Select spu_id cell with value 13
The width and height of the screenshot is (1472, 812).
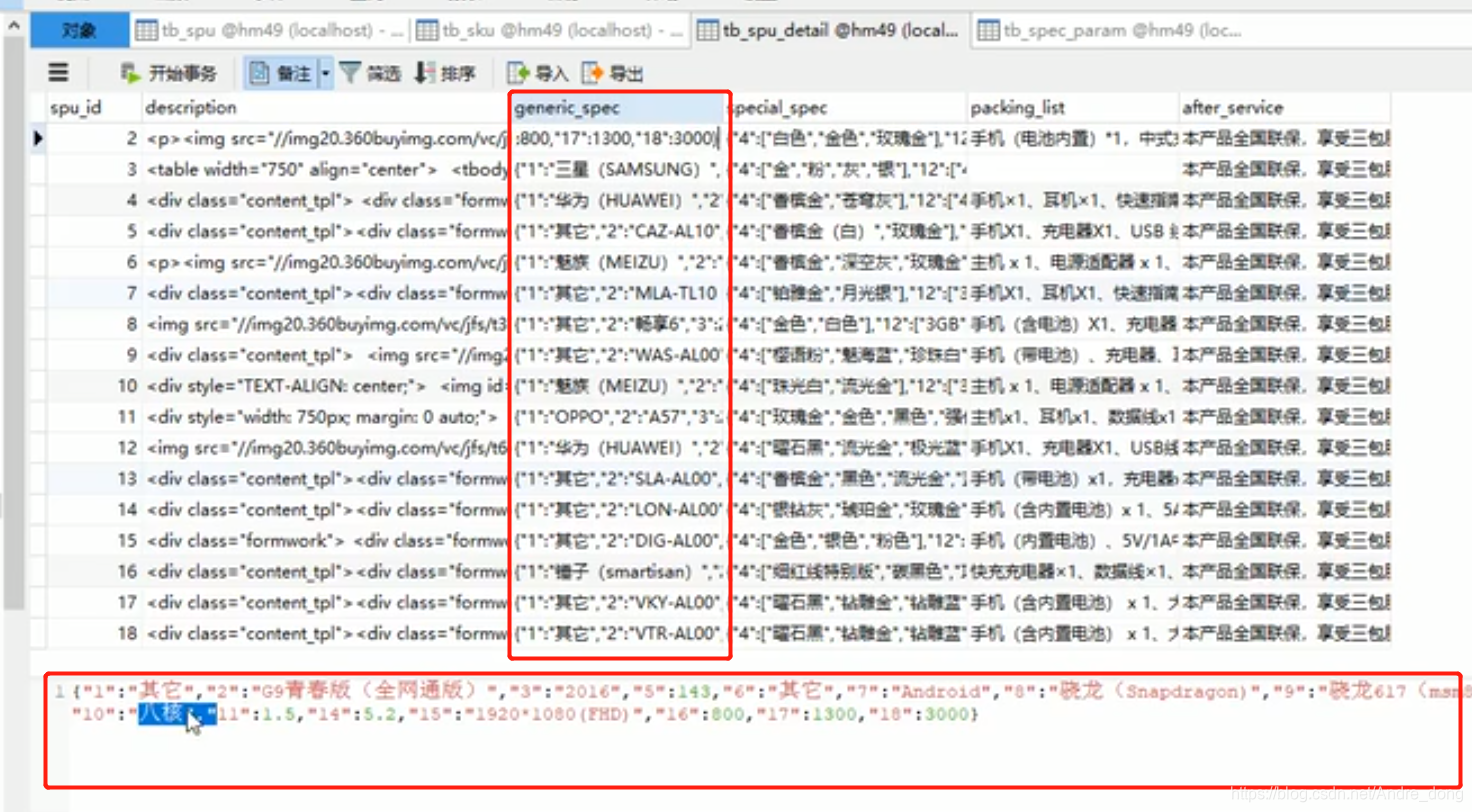click(95, 479)
